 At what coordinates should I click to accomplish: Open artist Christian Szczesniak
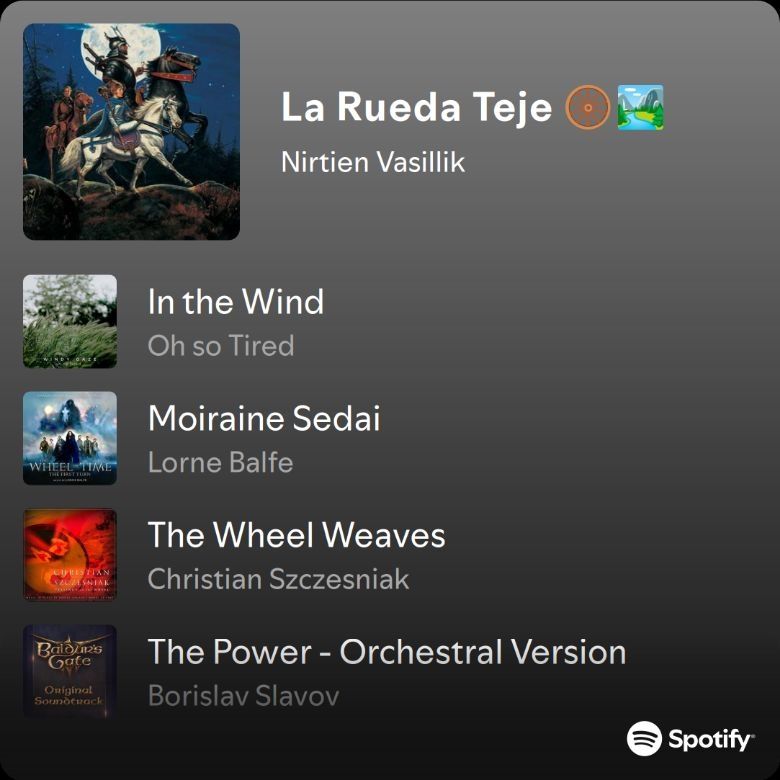(x=279, y=579)
